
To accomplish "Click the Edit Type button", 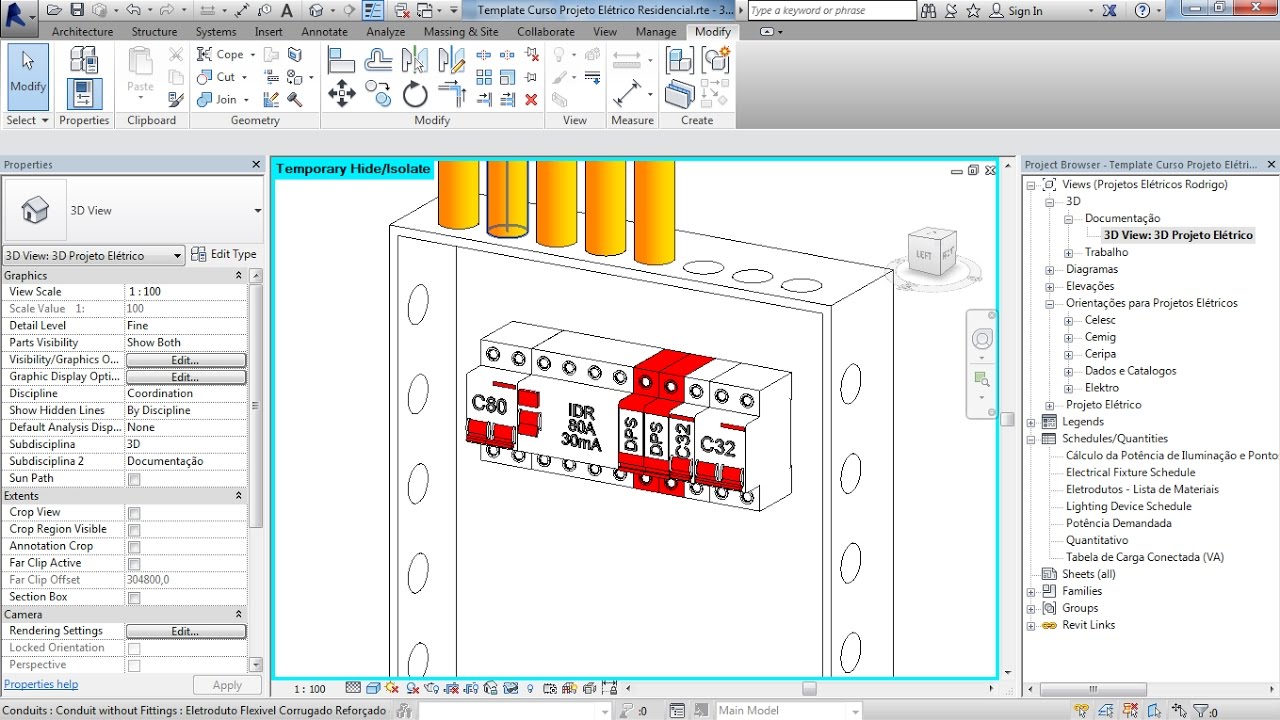I will (x=224, y=255).
